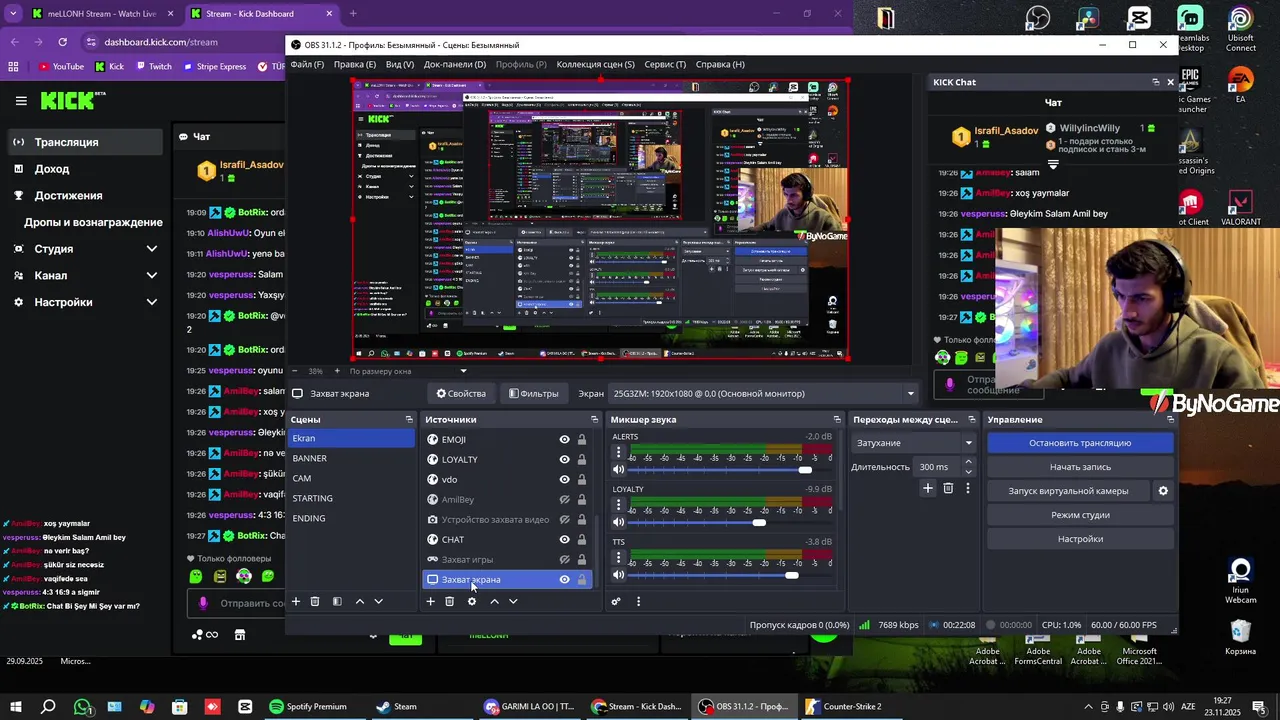Viewport: 1280px width, 720px height.
Task: Open Настройки button in OBS controls
Action: pos(1080,539)
